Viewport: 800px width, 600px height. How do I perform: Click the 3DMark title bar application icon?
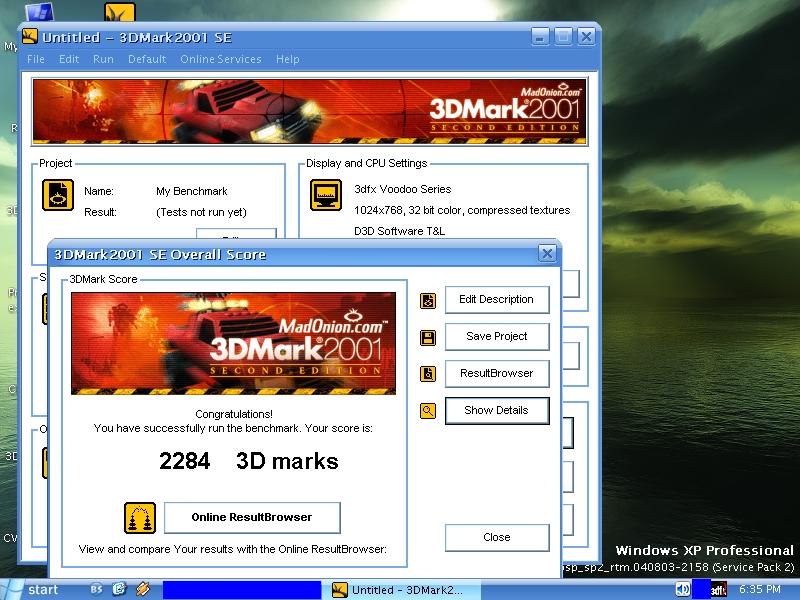30,36
